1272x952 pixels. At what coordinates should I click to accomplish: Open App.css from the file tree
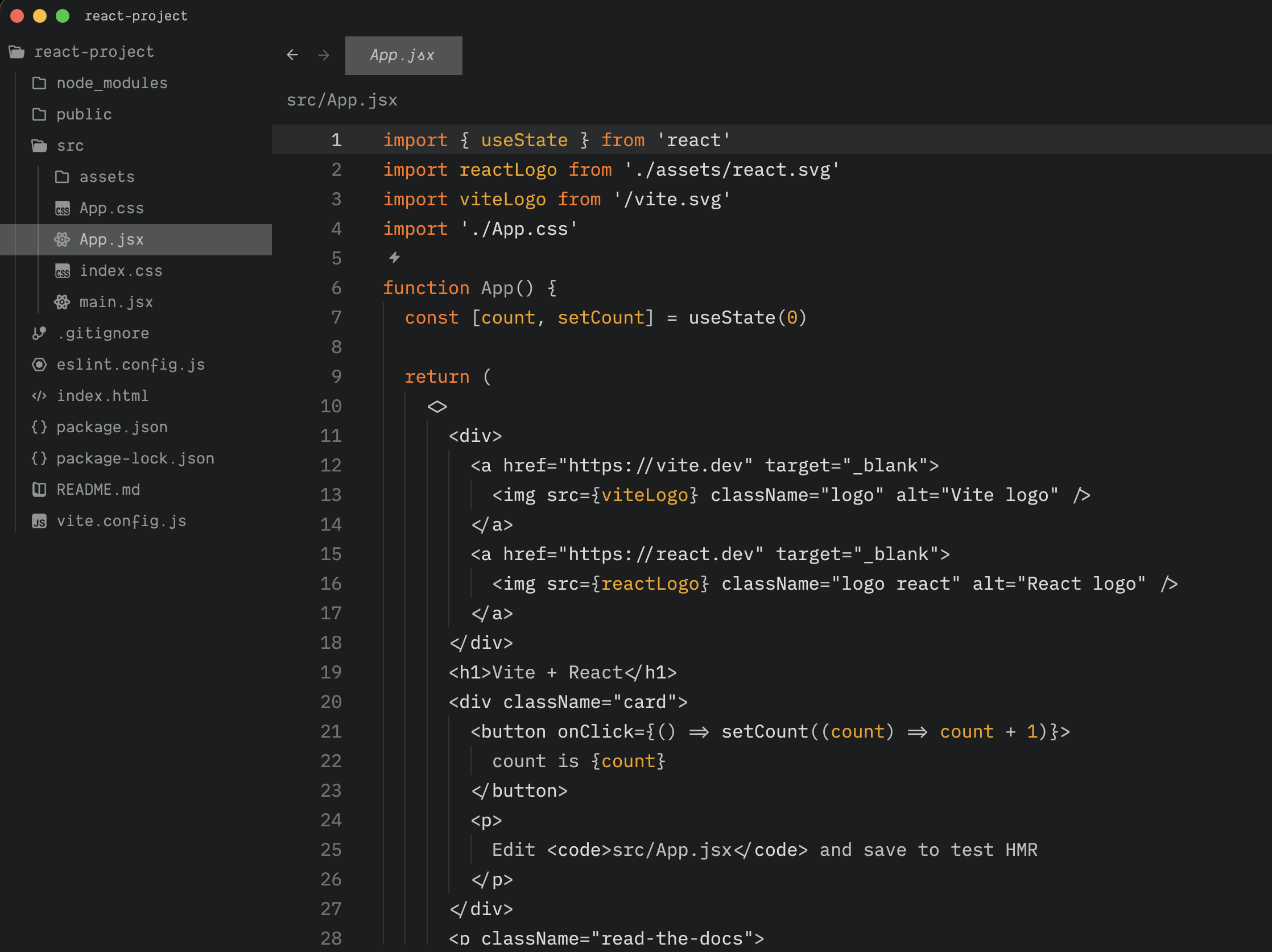pos(111,208)
